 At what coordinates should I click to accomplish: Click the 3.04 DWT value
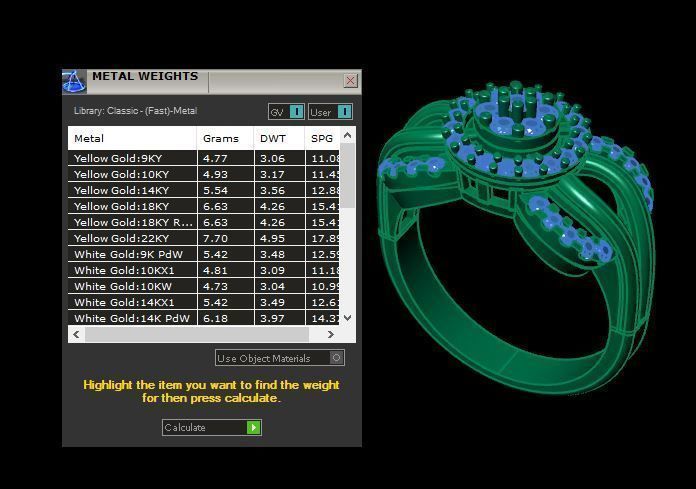coord(272,286)
